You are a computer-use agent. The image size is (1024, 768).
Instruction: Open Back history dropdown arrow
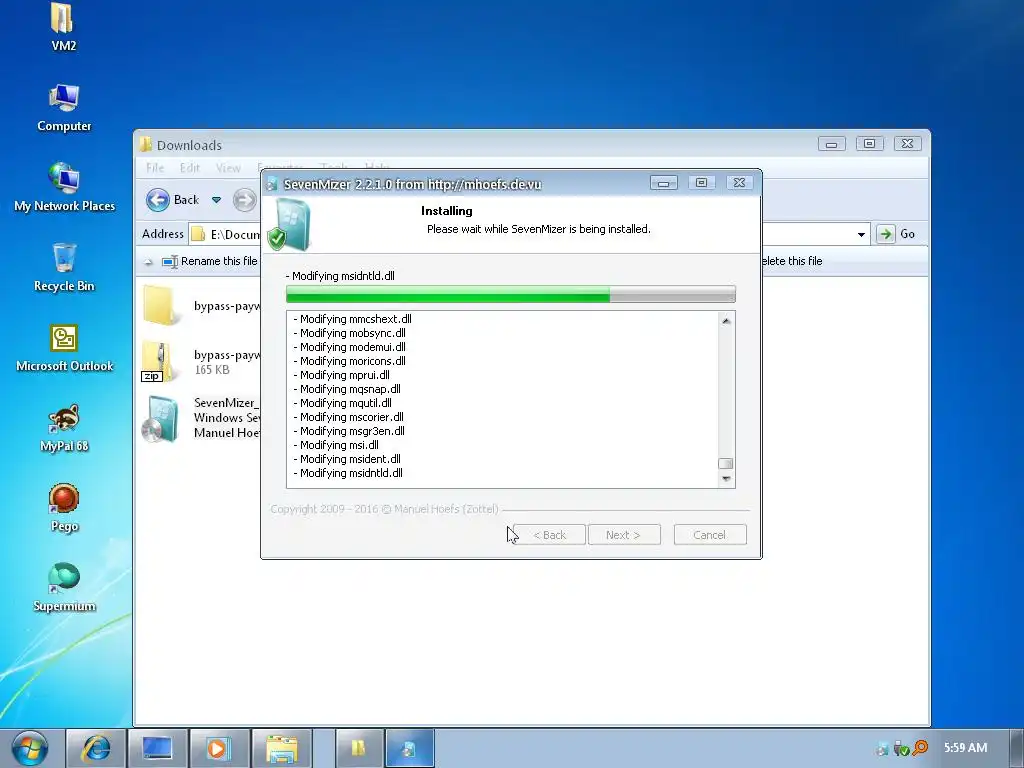(x=216, y=200)
